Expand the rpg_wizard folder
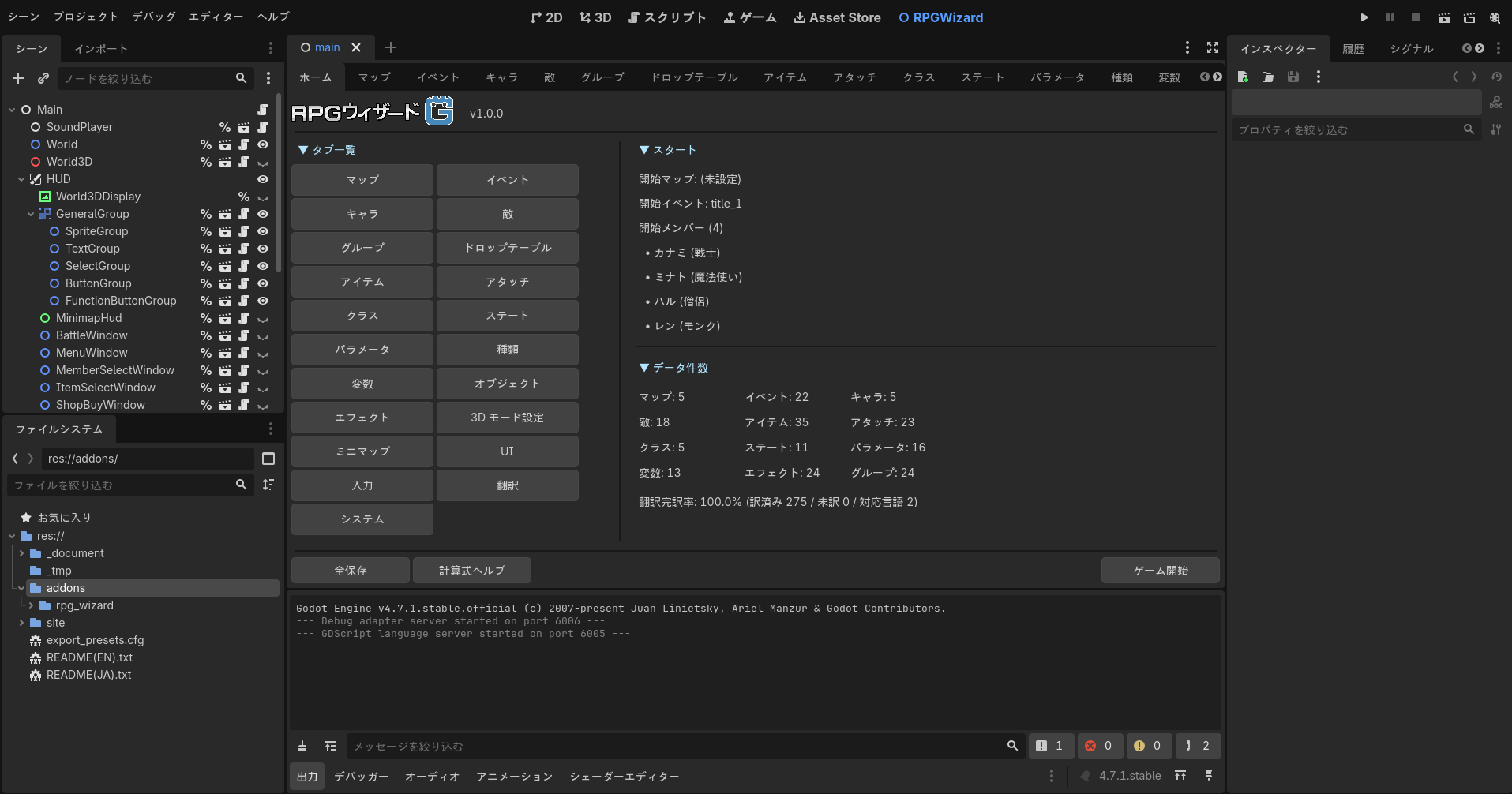This screenshot has height=794, width=1512. [x=31, y=605]
